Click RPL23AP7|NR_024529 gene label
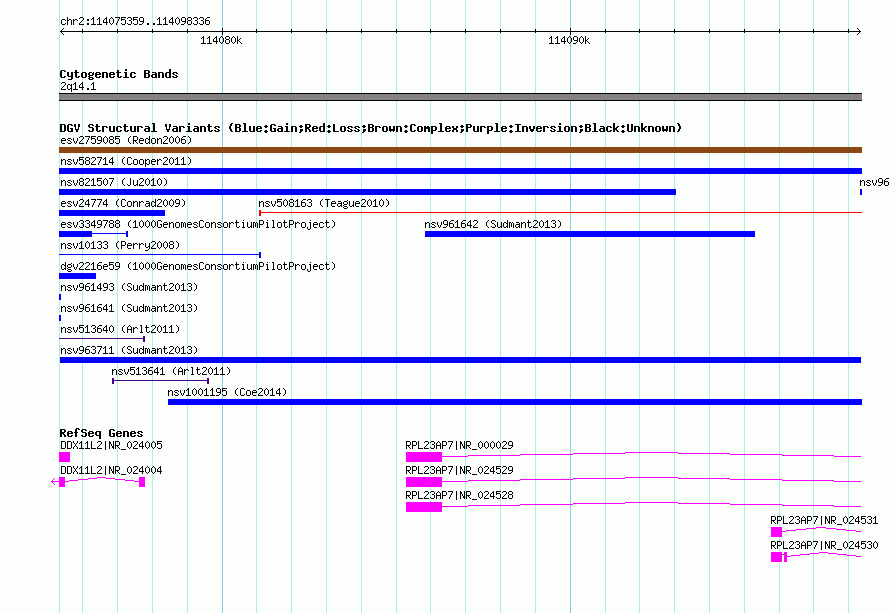The image size is (890, 613). tap(459, 471)
